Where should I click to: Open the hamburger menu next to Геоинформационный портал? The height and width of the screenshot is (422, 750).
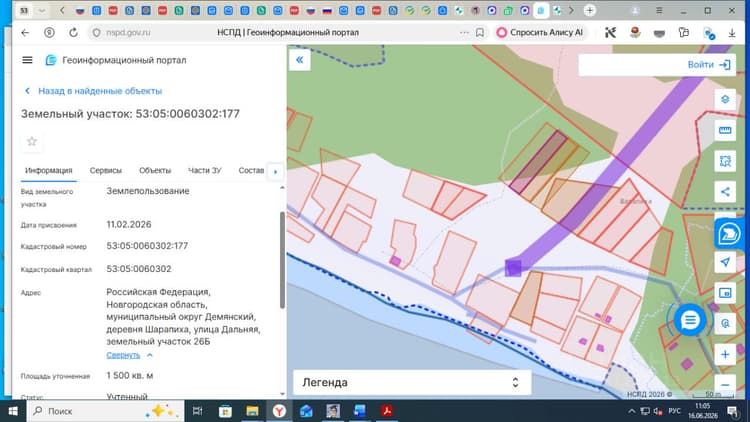point(27,60)
